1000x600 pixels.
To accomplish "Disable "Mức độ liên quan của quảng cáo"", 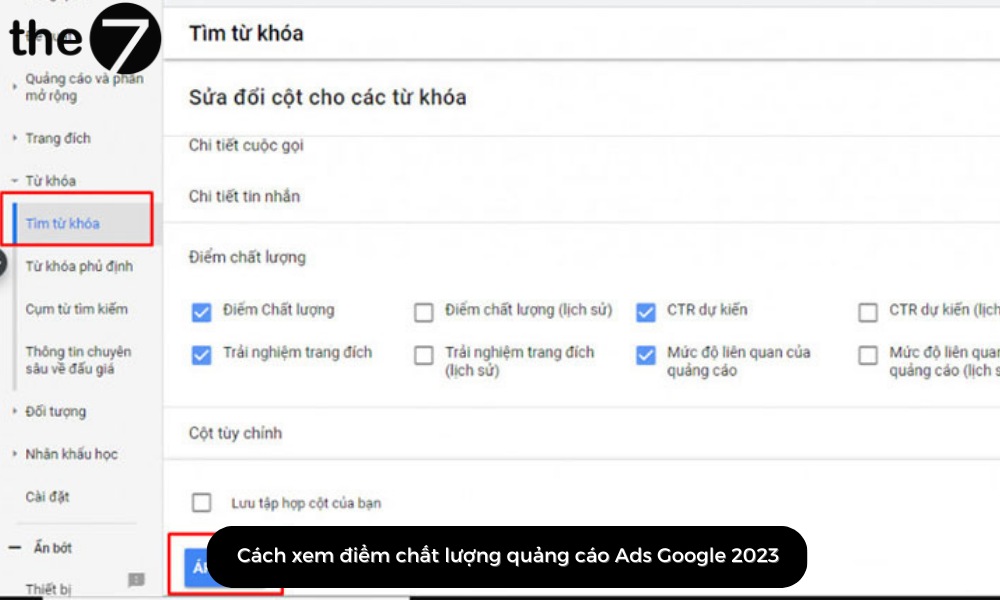I will click(x=645, y=354).
